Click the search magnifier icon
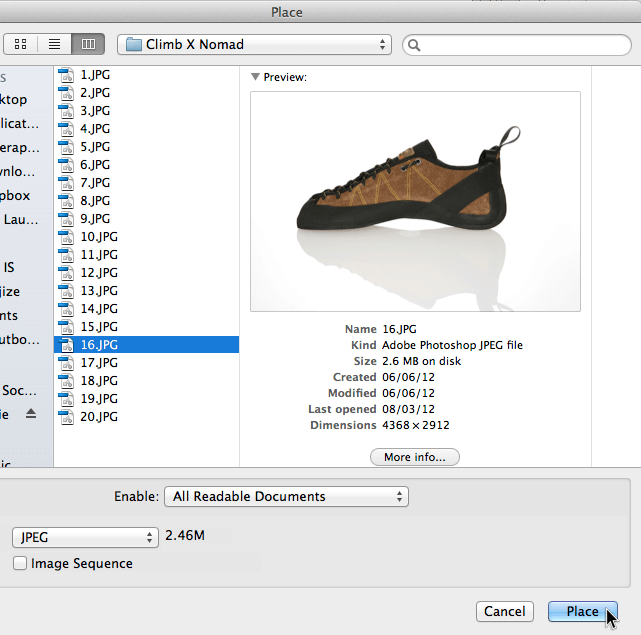The image size is (641, 635). [x=414, y=45]
